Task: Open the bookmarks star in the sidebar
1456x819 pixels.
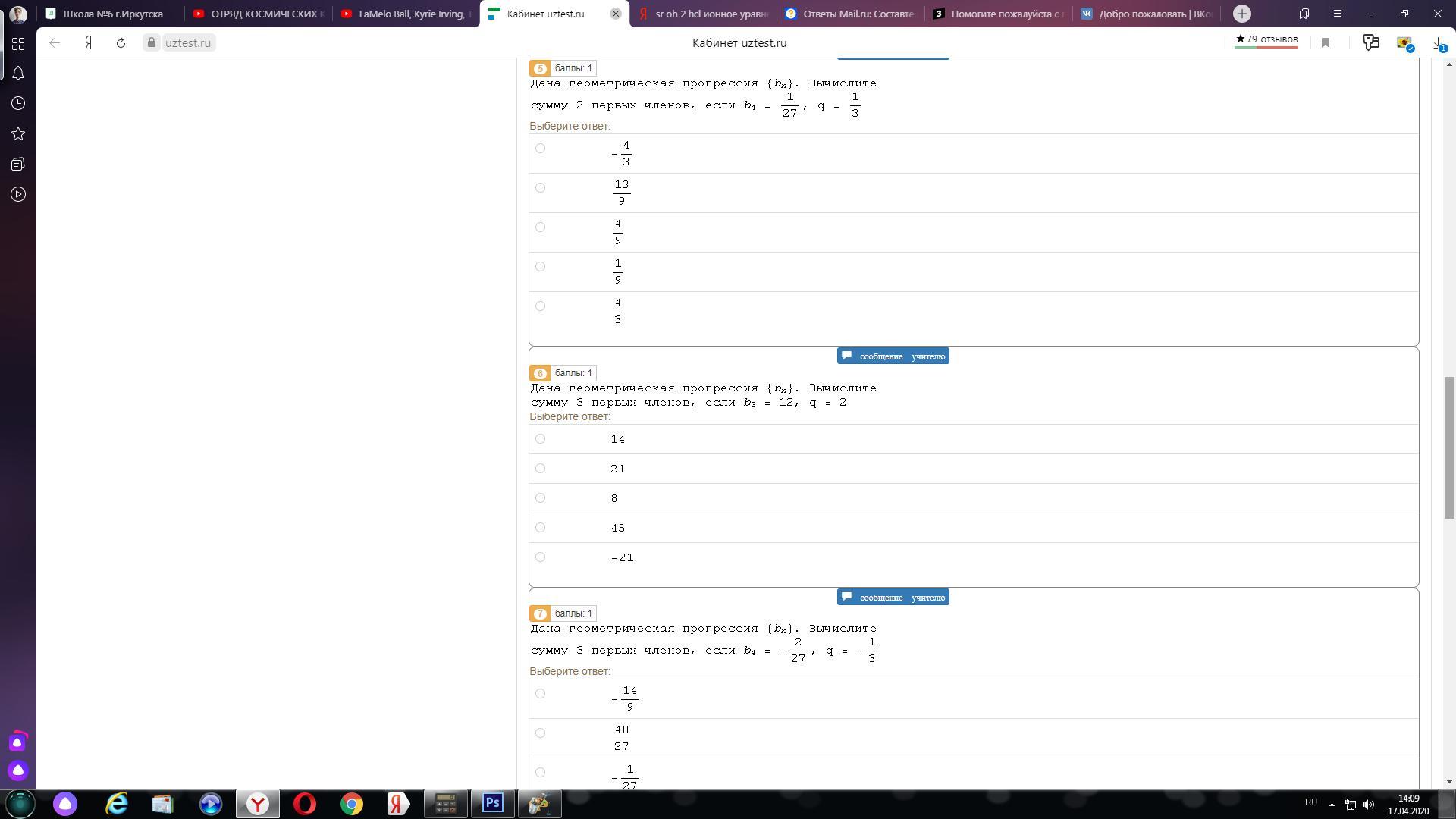Action: (18, 134)
